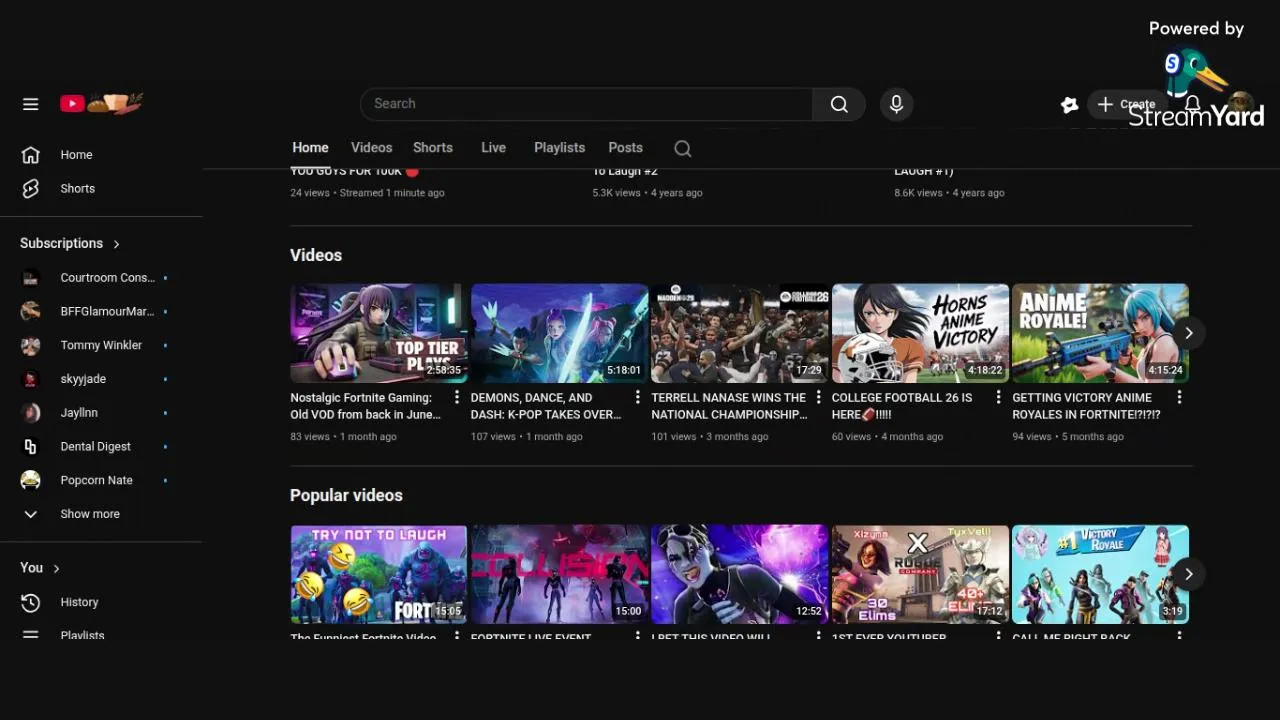1280x720 pixels.
Task: Open options for GETTING VICTORY ANIME ROYALES video
Action: [x=1179, y=397]
